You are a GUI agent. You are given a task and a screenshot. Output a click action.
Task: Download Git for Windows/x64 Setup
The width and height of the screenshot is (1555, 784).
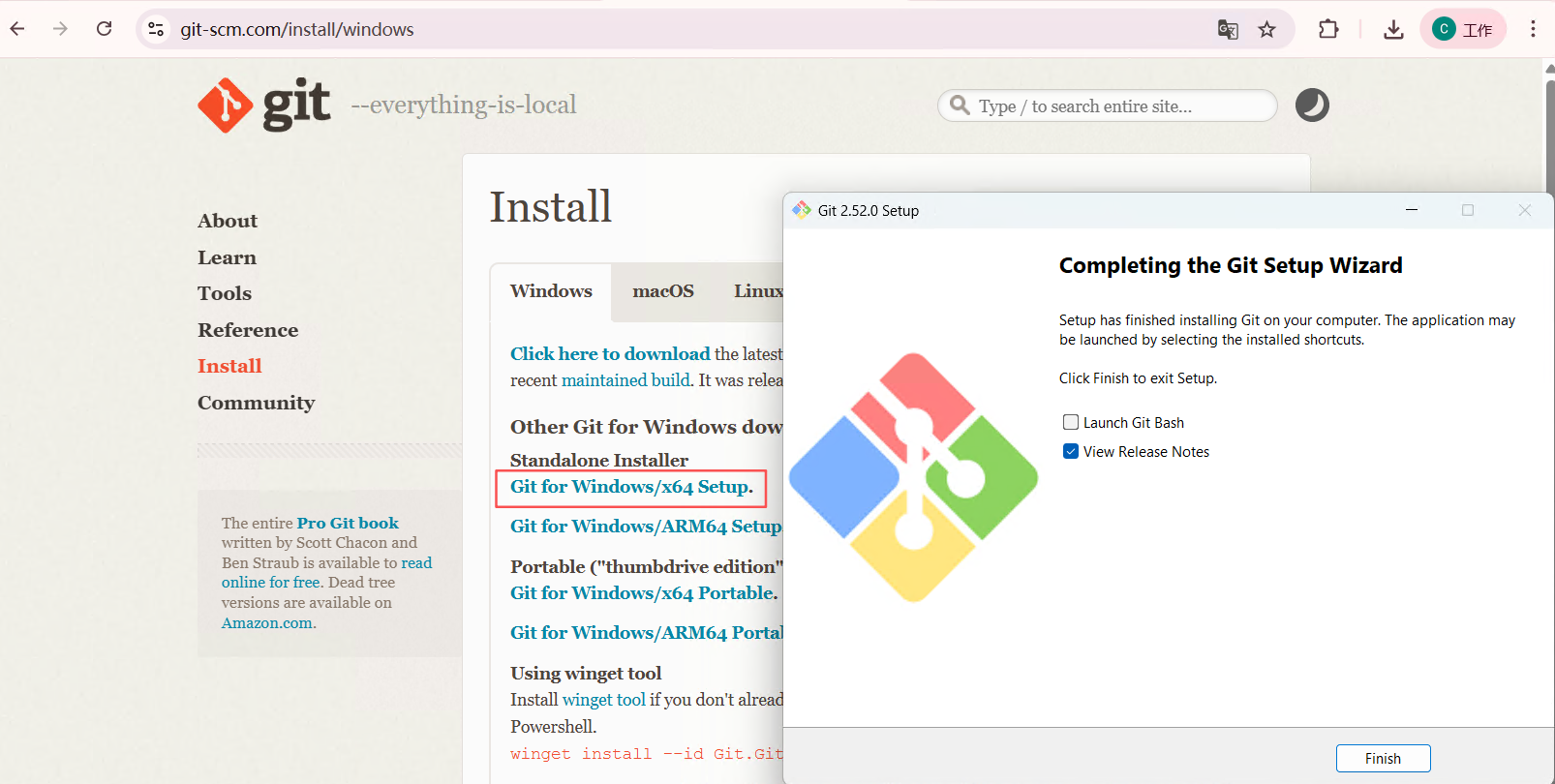pos(631,487)
